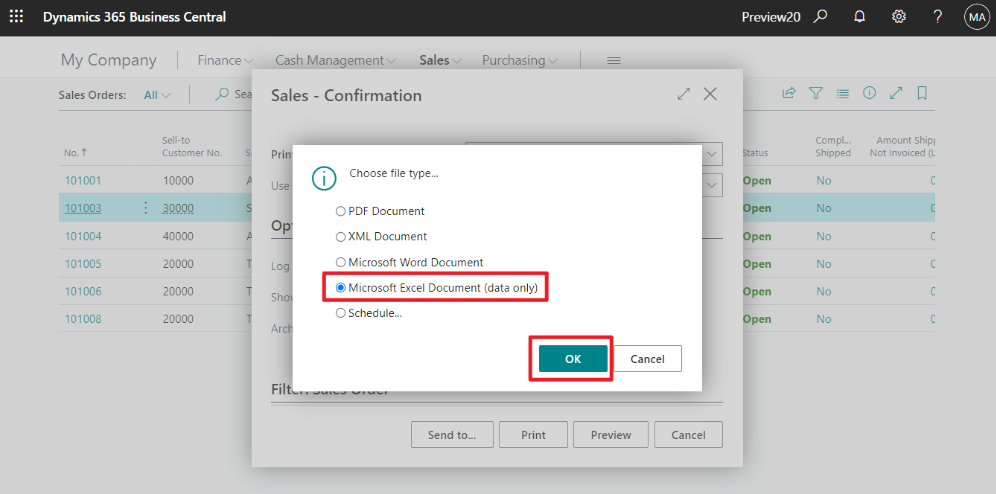Click the Status column header
The width and height of the screenshot is (996, 494).
pyautogui.click(x=755, y=152)
